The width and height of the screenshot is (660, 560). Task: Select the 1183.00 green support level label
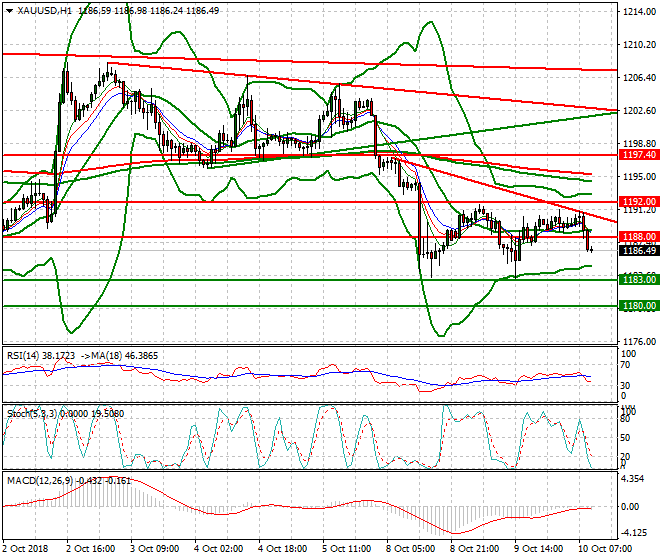click(x=639, y=279)
